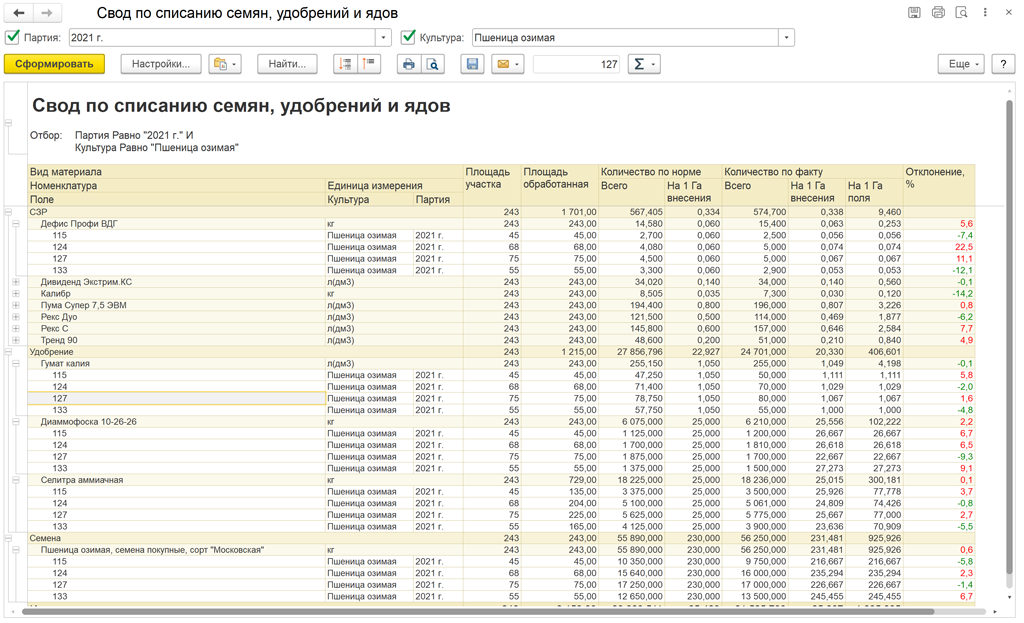Click the numeric field showing 127

click(x=577, y=64)
